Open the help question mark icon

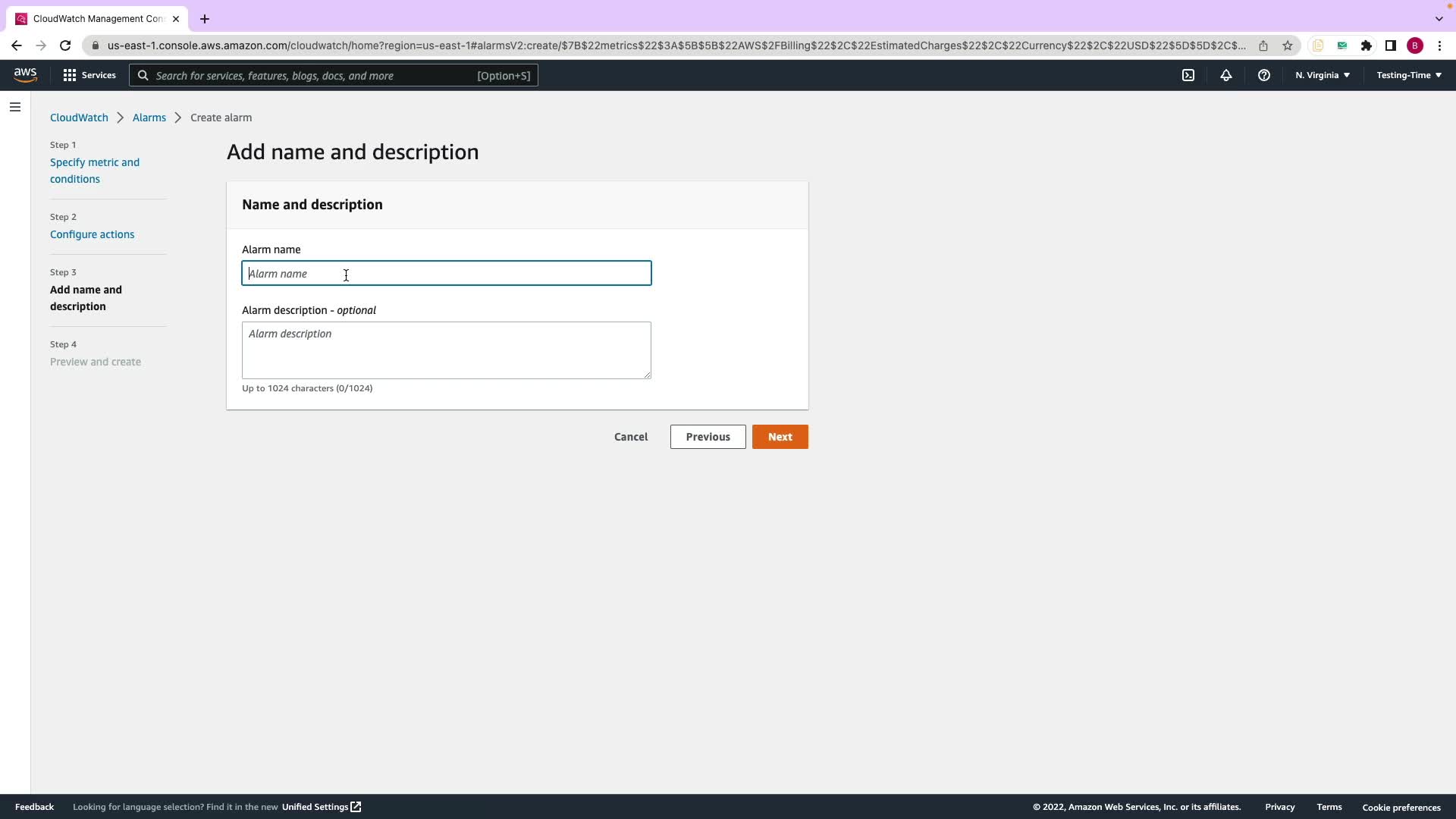1263,75
